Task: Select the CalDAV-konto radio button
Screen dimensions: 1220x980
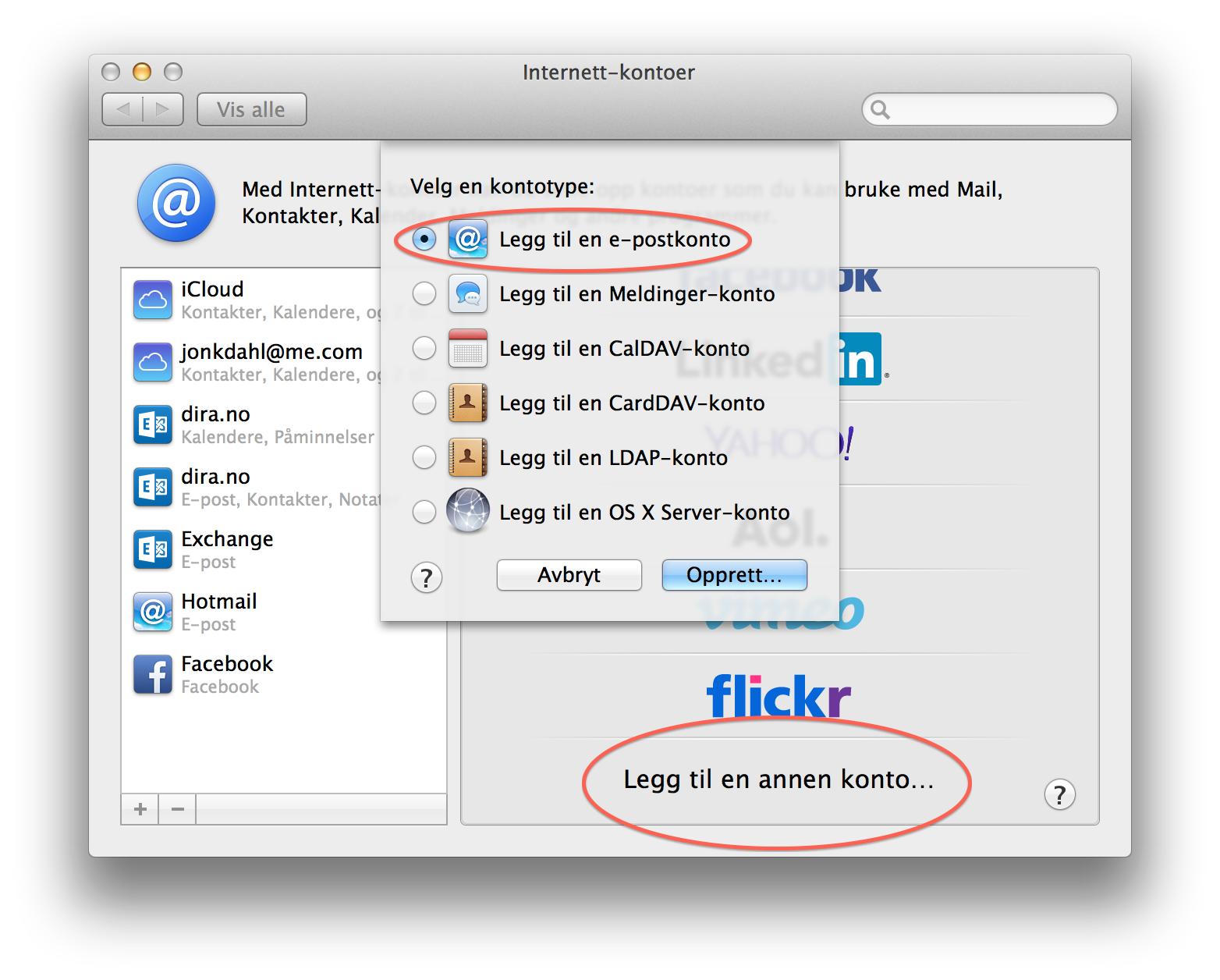Action: [x=424, y=348]
